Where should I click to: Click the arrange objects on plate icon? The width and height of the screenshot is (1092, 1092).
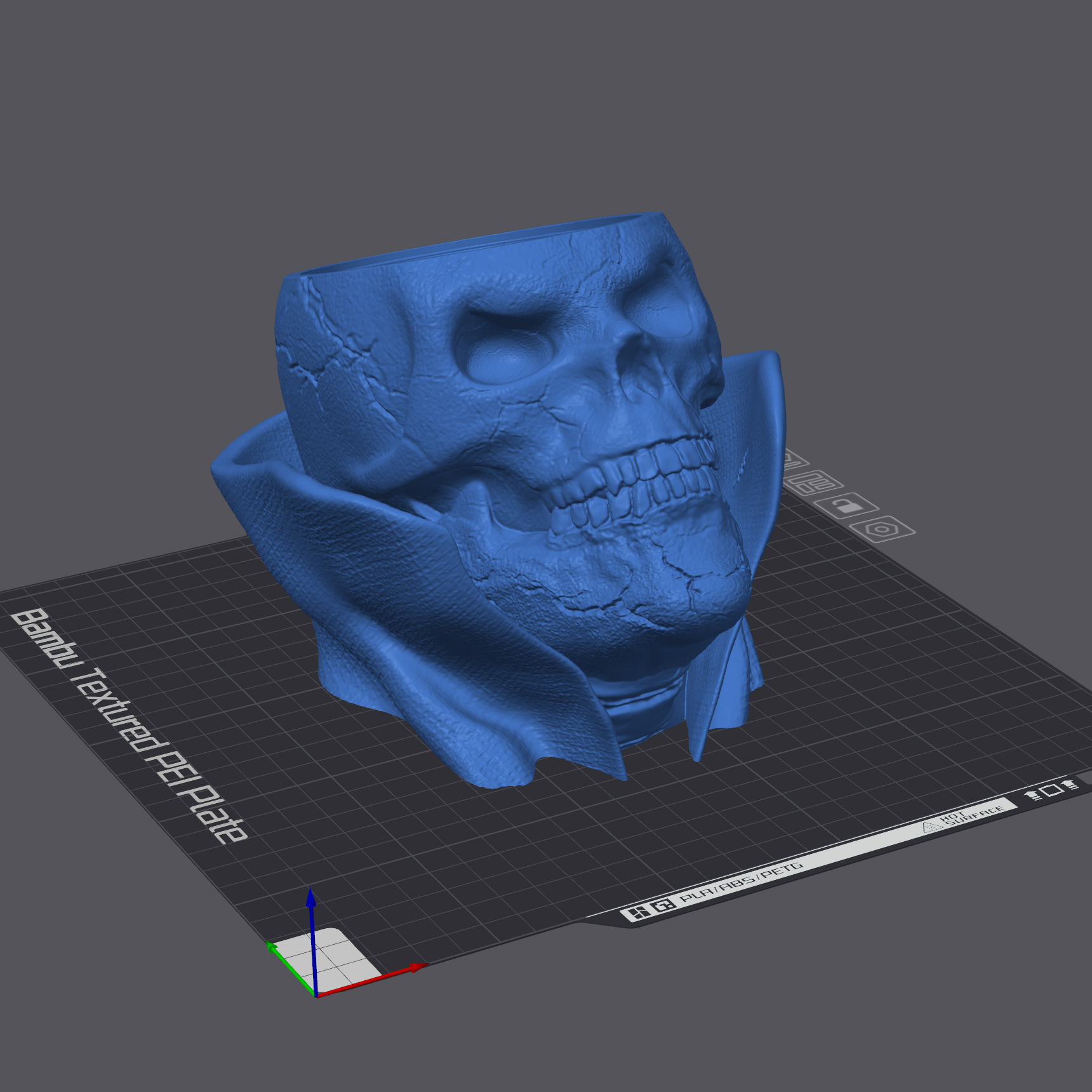[815, 483]
